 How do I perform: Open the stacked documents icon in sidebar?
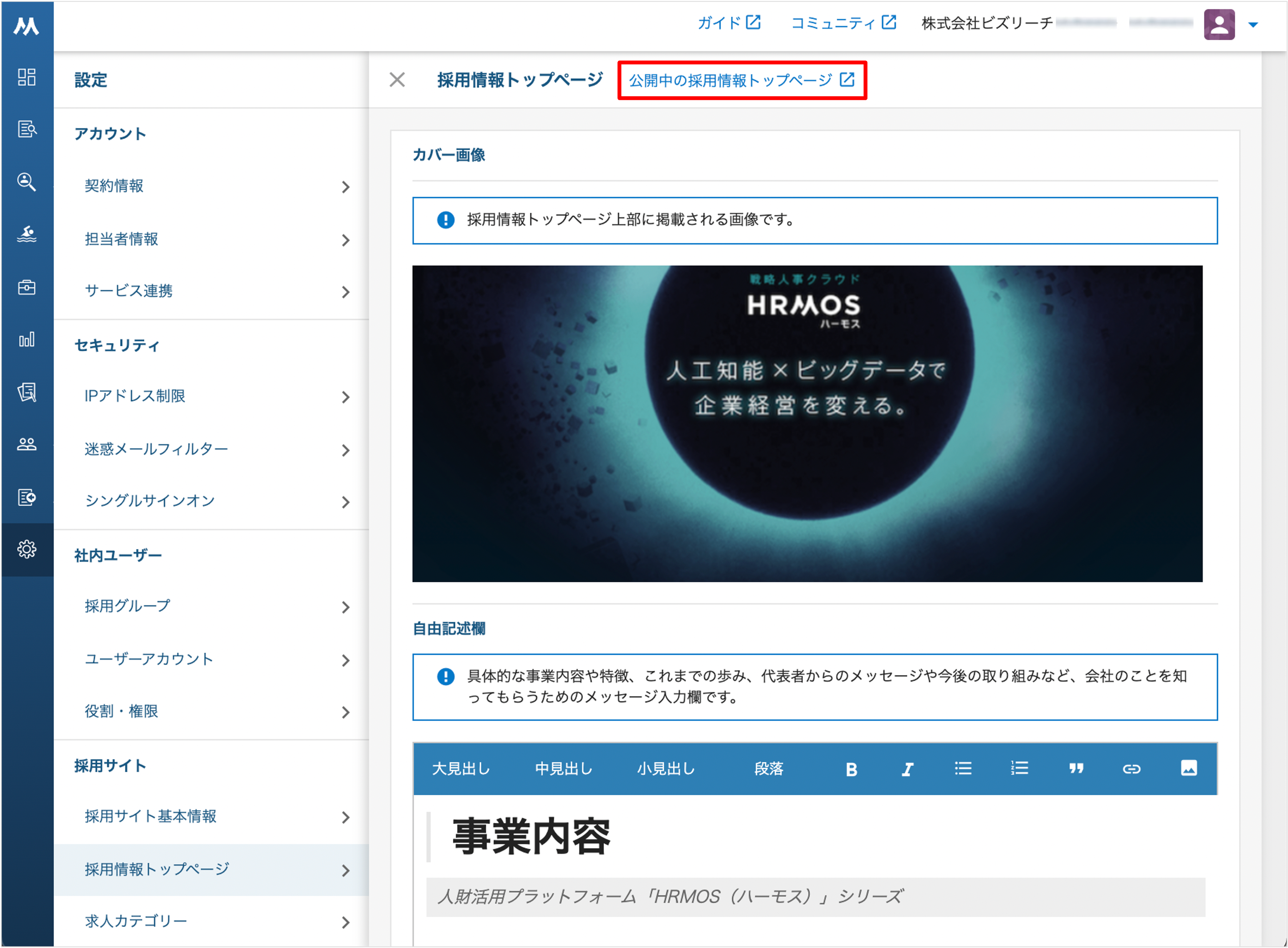26,392
